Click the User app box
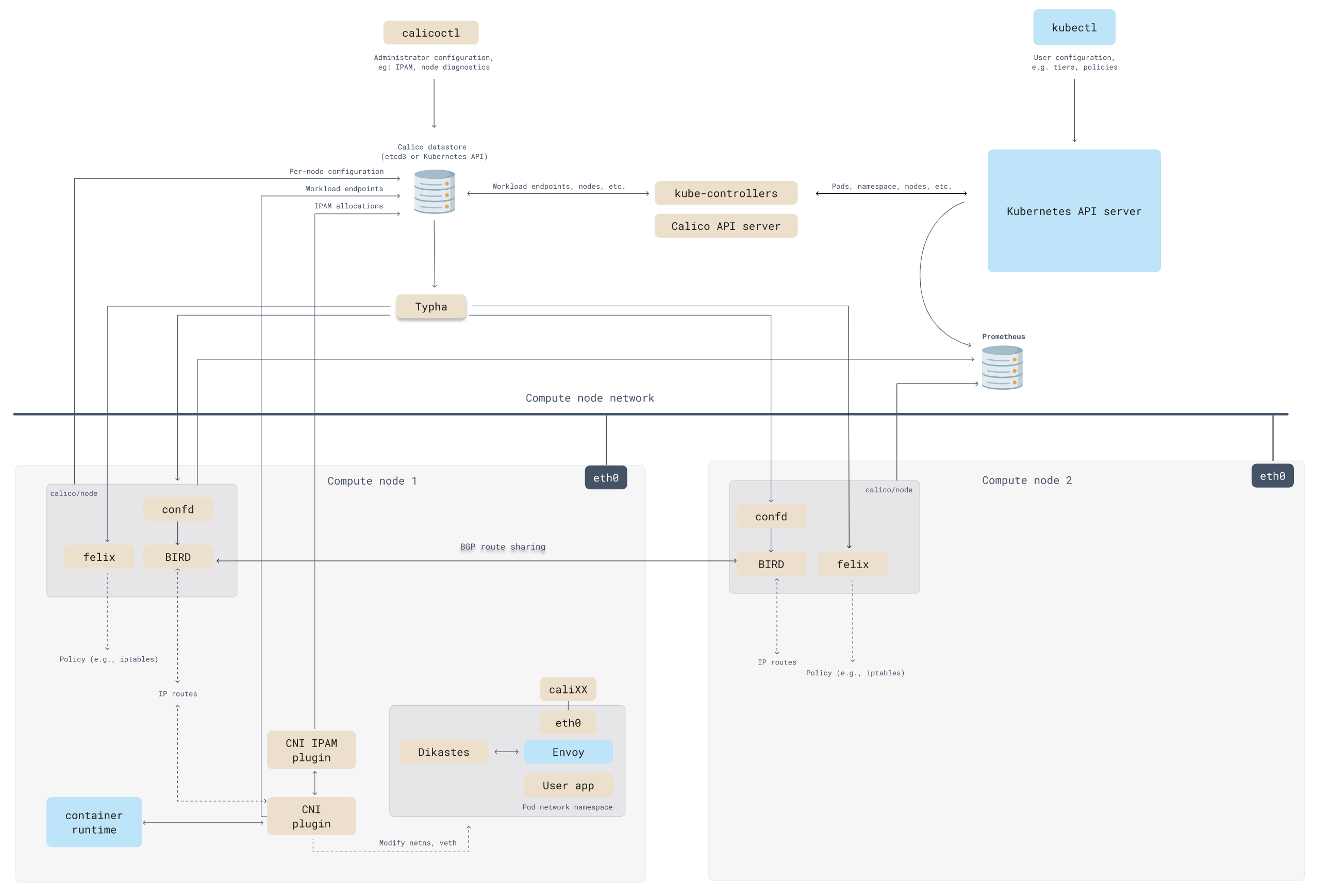 (x=568, y=785)
